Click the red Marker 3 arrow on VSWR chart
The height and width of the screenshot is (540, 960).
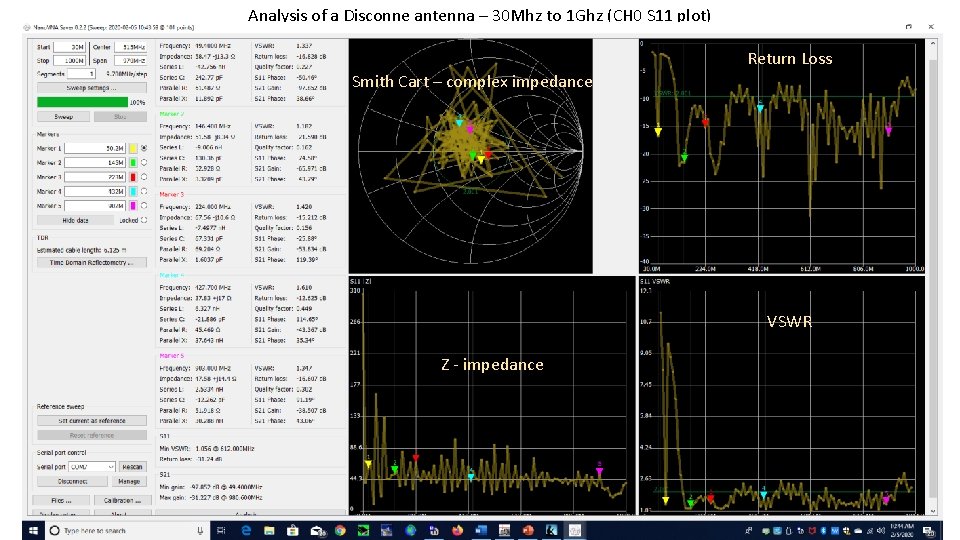point(710,498)
